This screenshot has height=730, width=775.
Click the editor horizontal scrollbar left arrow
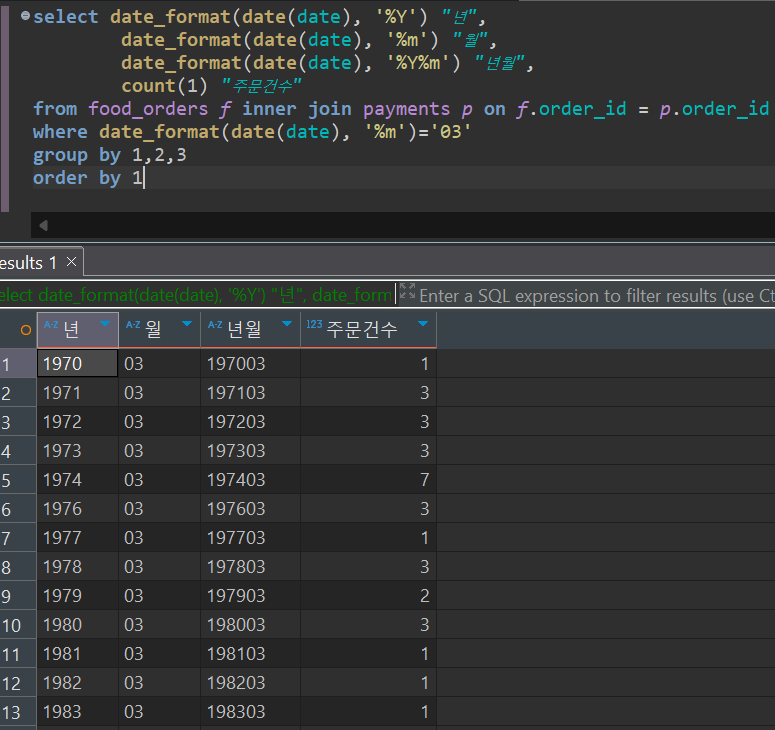coord(43,225)
